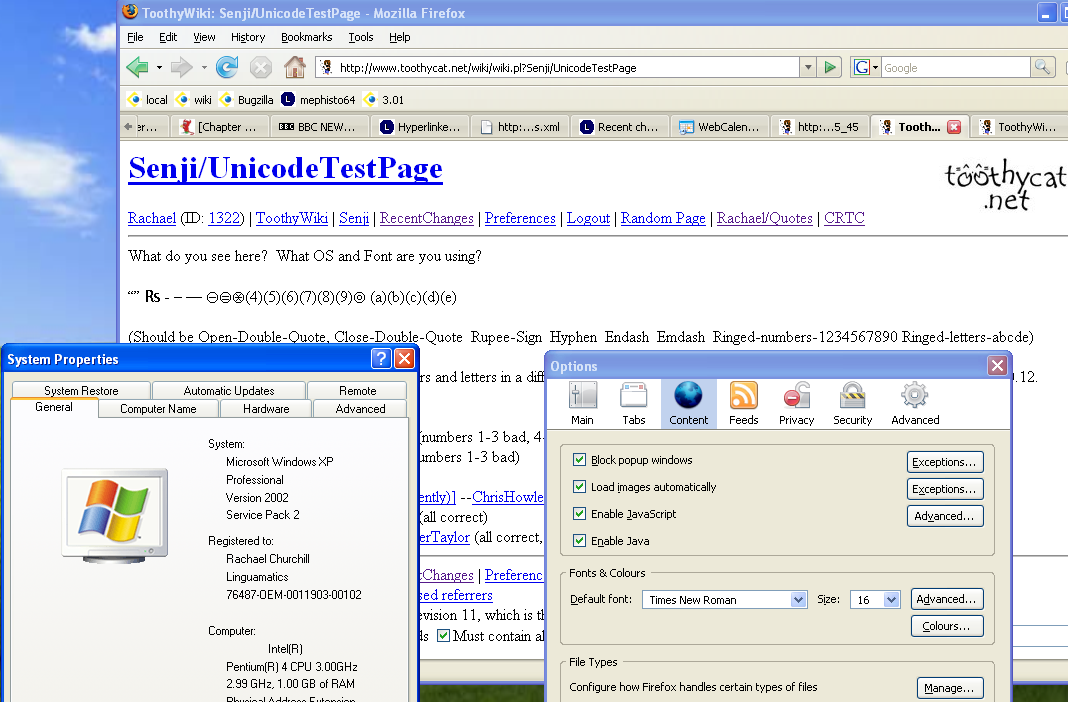Click the Colours... button
The width and height of the screenshot is (1068, 702).
947,626
